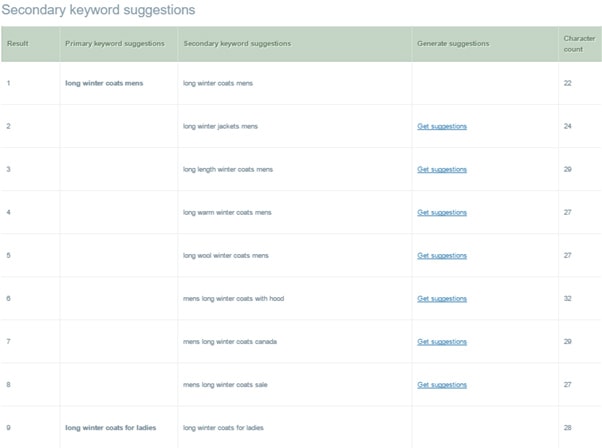The image size is (602, 448).
Task: Select the Character count column header
Action: click(x=579, y=44)
